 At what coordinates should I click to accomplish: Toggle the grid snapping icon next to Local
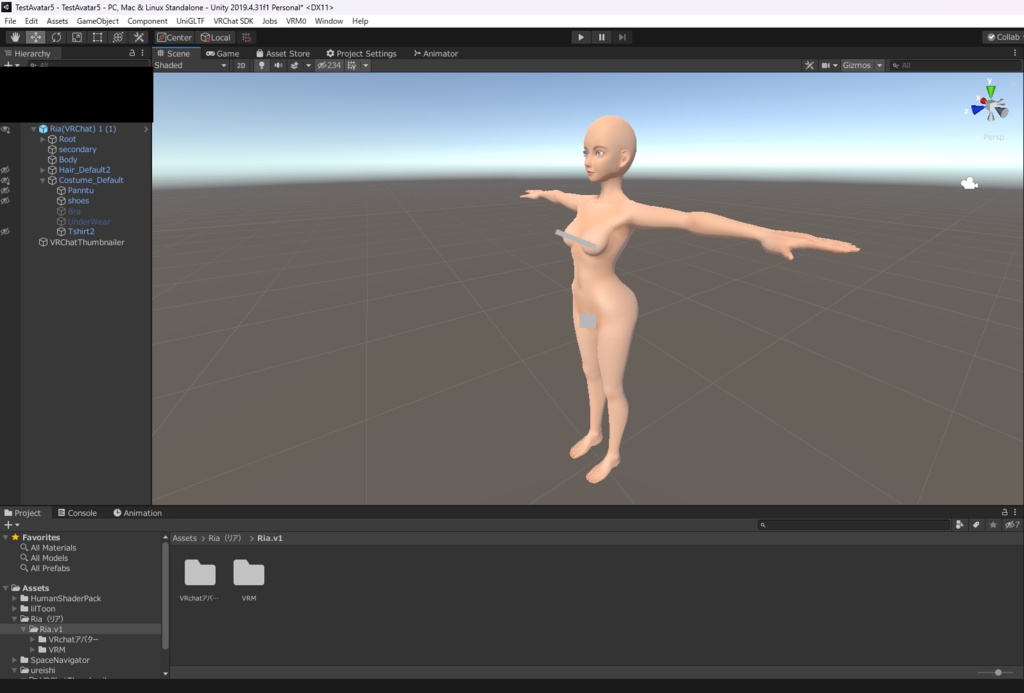point(246,37)
